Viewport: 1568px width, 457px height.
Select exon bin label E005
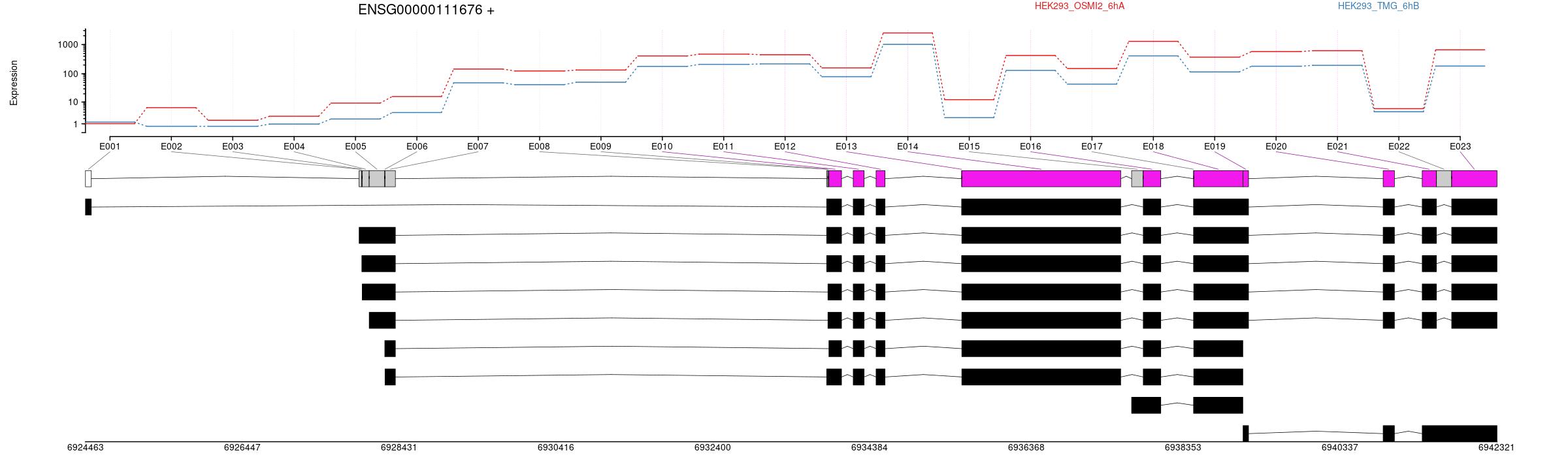(x=355, y=146)
